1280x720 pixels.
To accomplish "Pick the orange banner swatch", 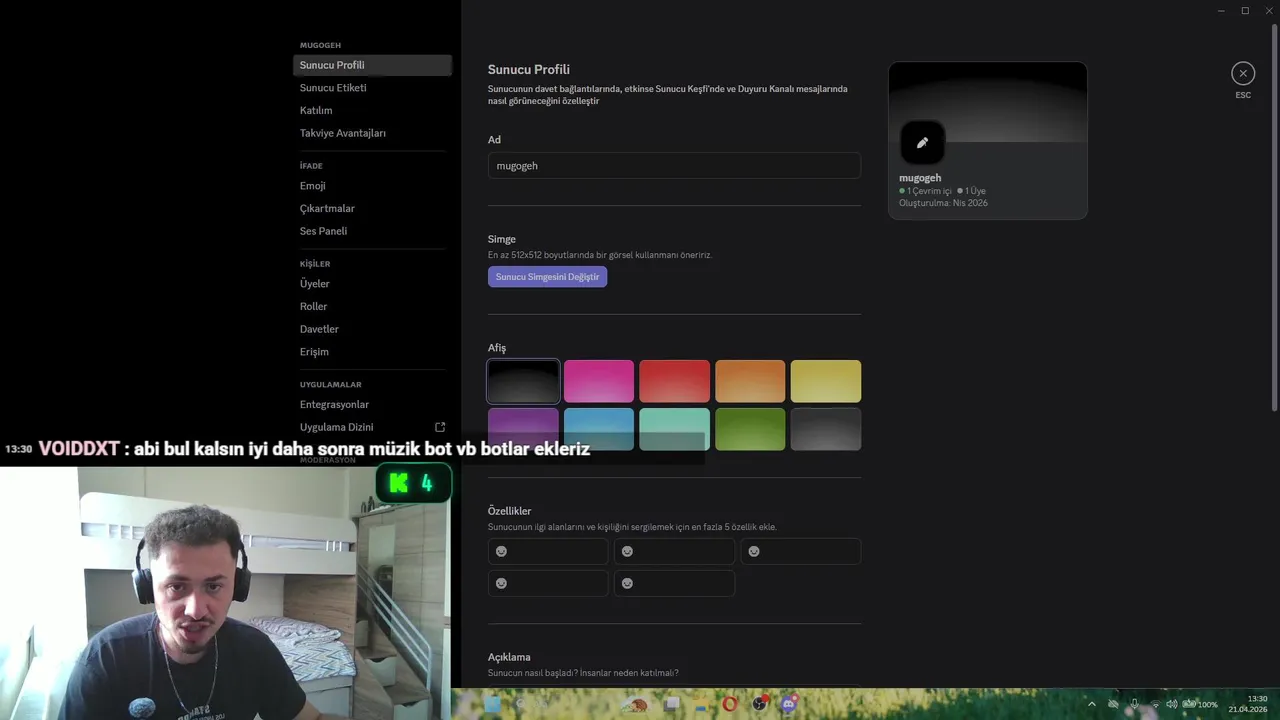I will click(750, 381).
